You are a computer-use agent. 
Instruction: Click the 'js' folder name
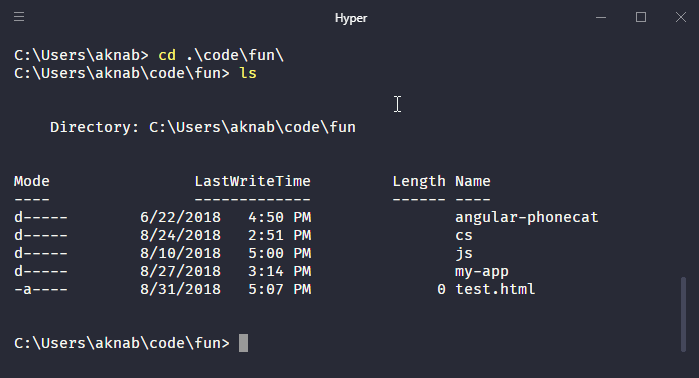coord(464,254)
